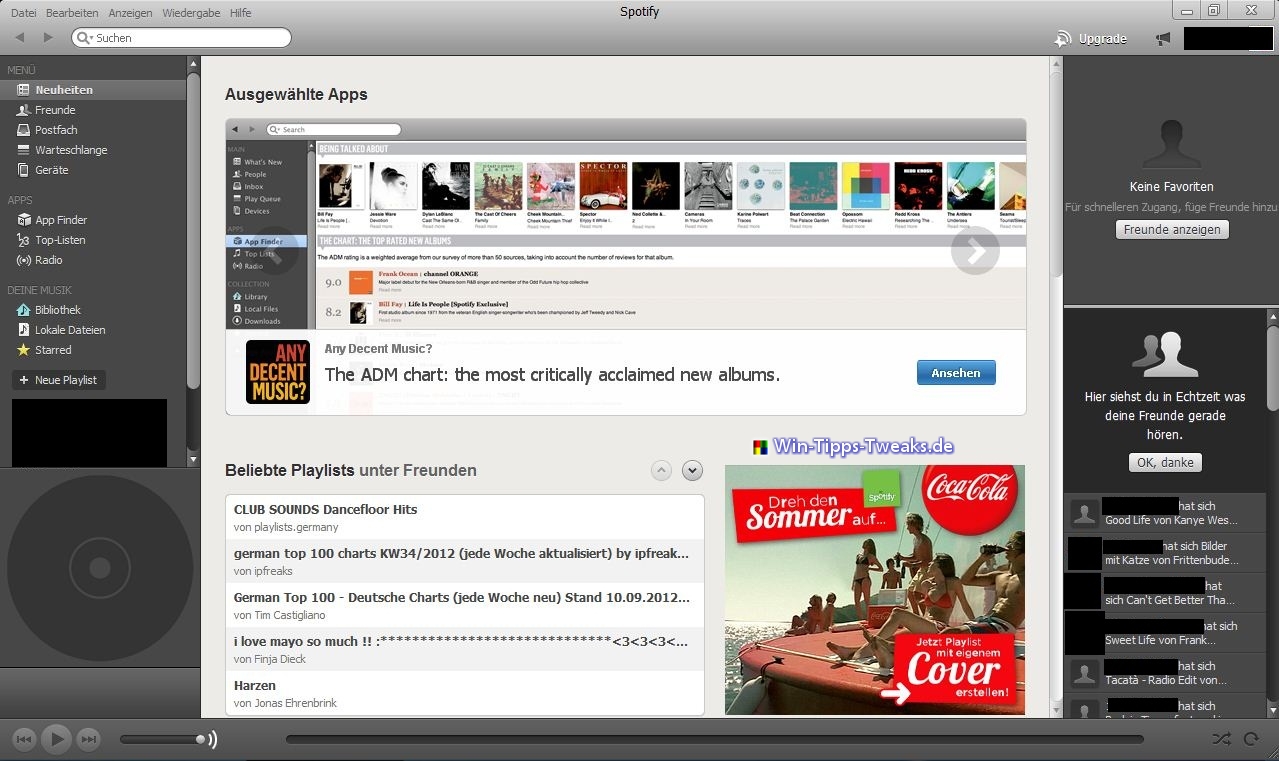Open CLUB SOUNDS Dancefloor Hits playlist
This screenshot has height=761, width=1279.
click(465, 517)
